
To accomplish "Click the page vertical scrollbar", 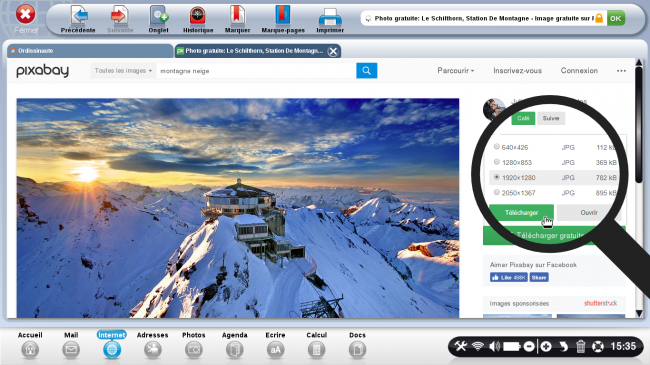I will (x=639, y=188).
